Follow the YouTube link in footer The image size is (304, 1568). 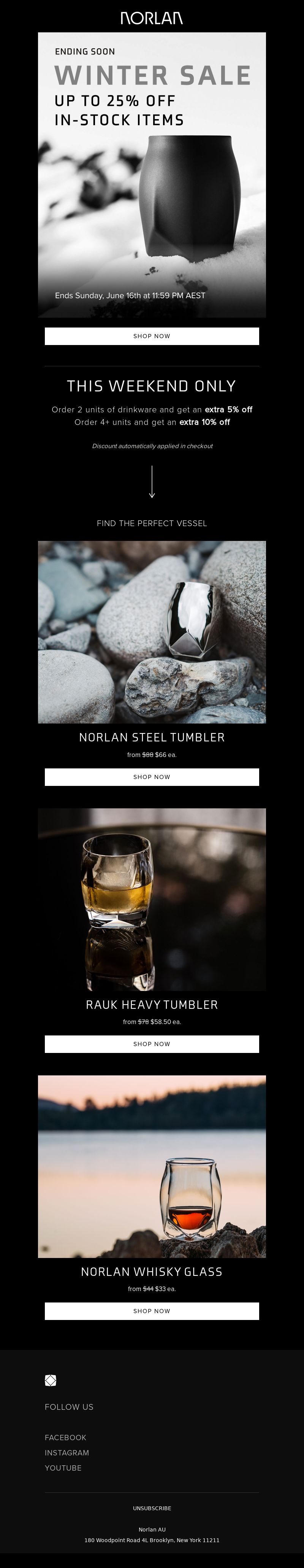(x=63, y=1468)
